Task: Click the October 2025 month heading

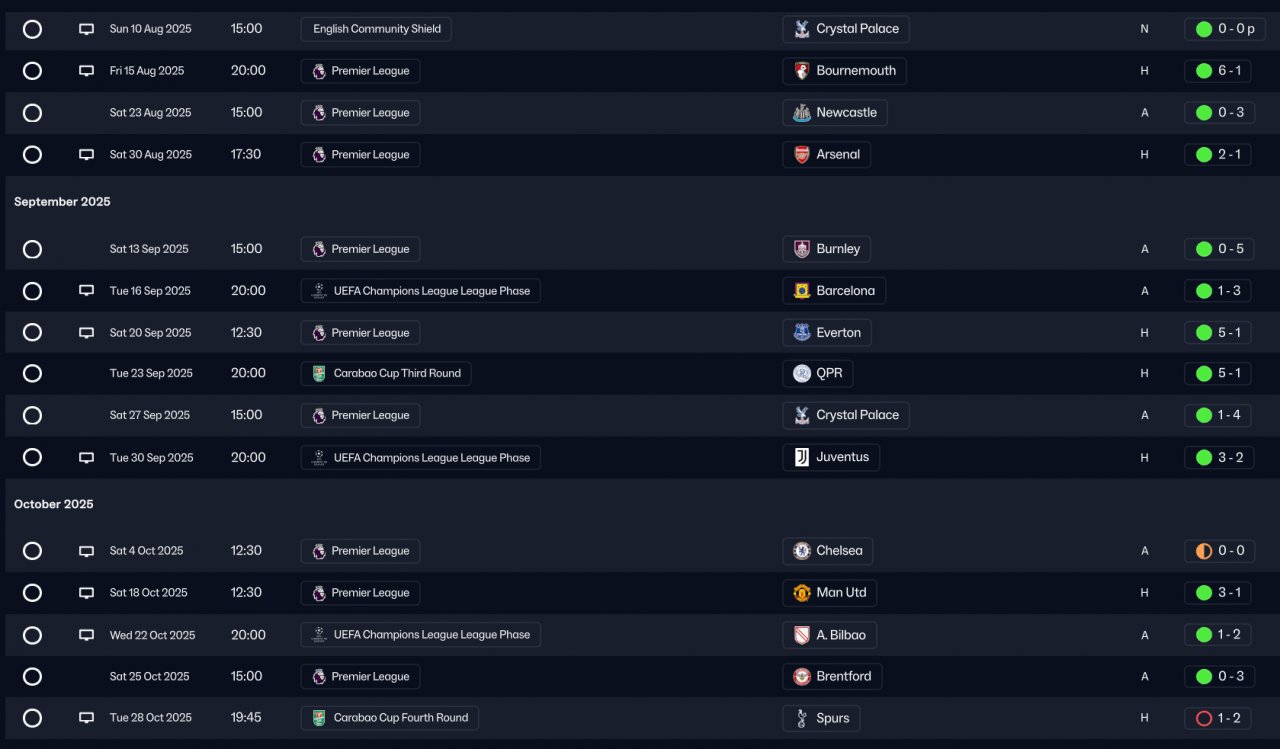Action: coord(54,504)
